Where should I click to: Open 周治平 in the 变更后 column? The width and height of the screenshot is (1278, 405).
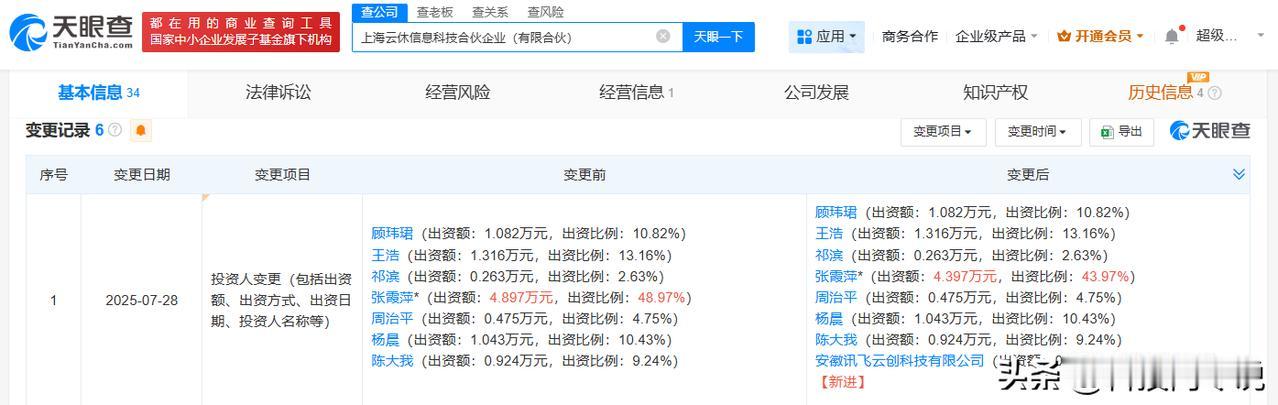tap(836, 298)
